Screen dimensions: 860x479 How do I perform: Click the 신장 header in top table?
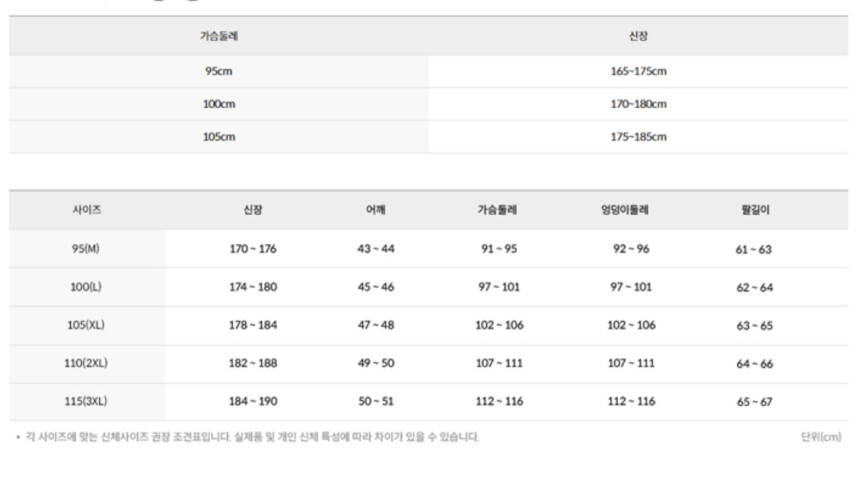(x=638, y=36)
